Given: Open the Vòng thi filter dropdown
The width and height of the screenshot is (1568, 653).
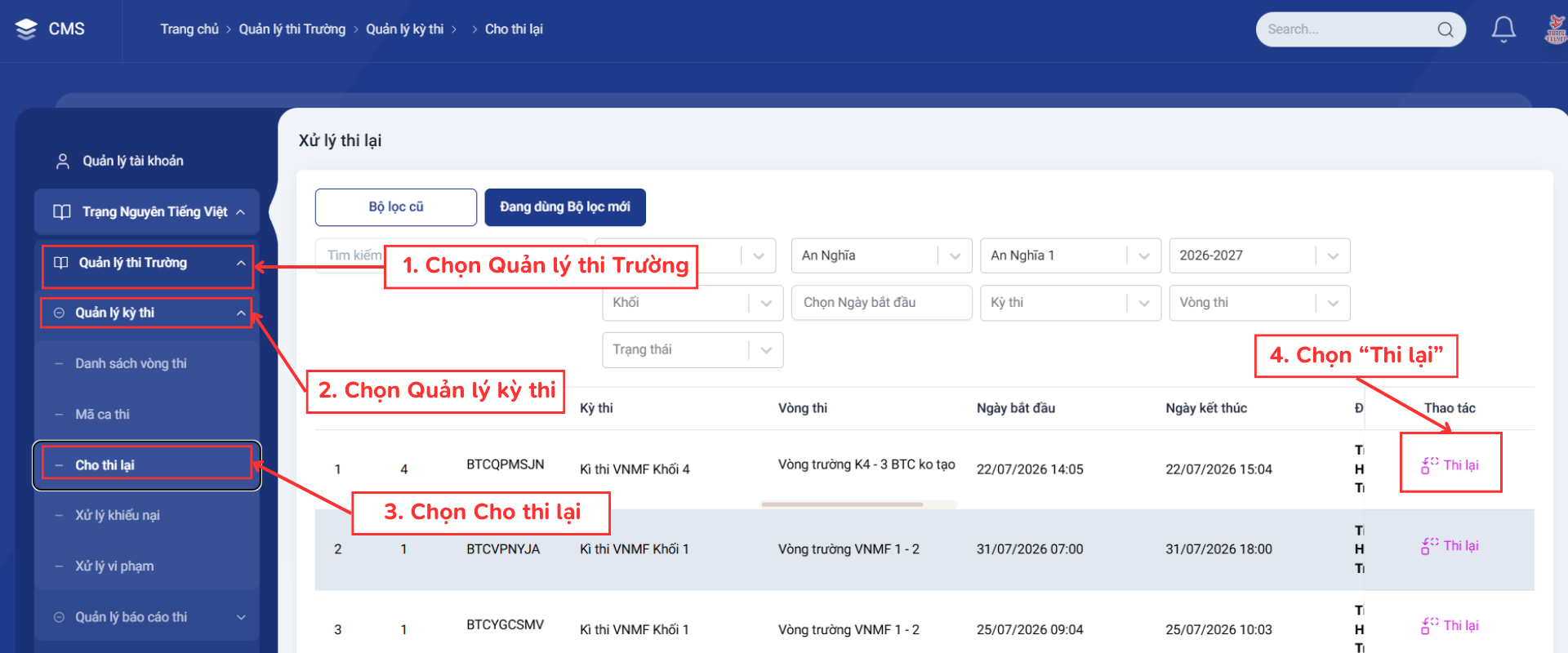Looking at the screenshot, I should [x=1259, y=303].
